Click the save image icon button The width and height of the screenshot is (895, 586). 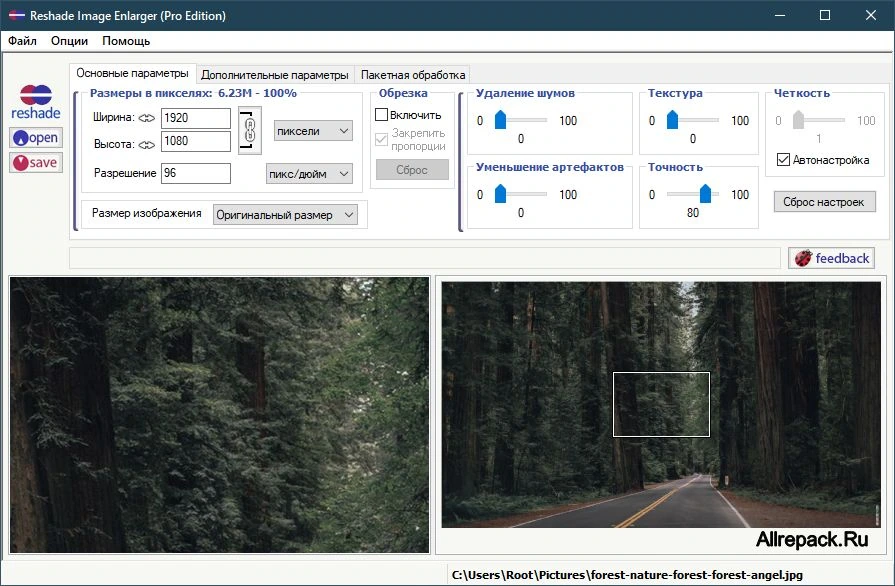[36, 163]
